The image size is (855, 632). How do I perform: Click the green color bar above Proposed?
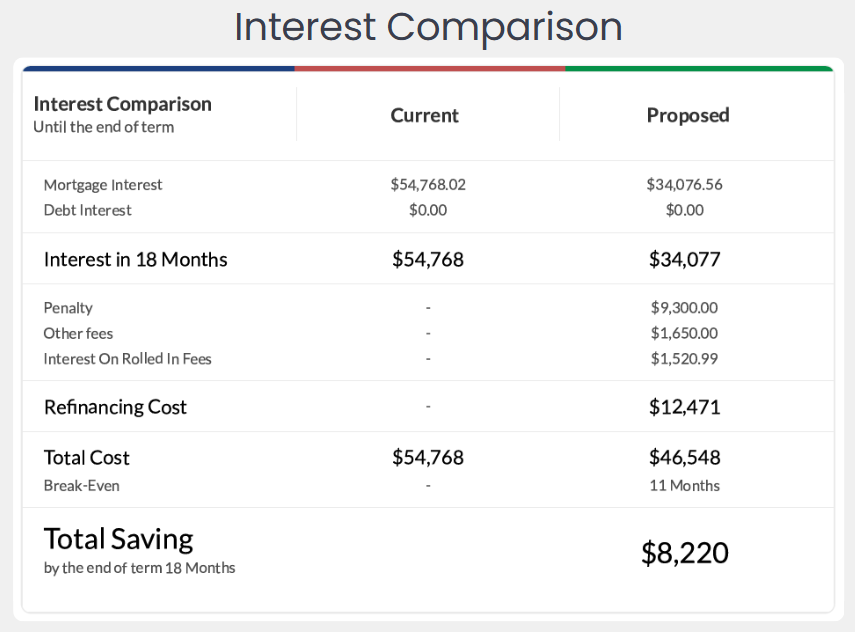pos(698,69)
